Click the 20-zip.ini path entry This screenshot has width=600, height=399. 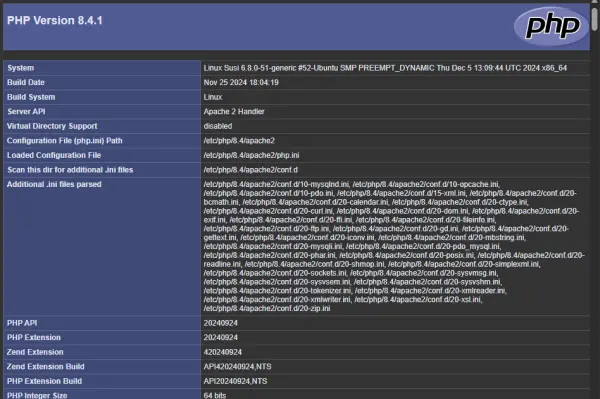pyautogui.click(x=267, y=309)
